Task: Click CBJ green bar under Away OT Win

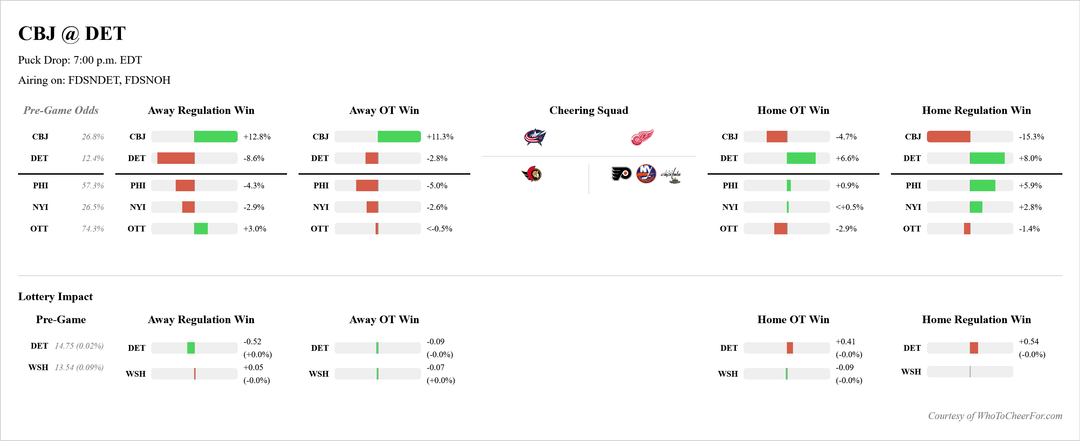Action: [399, 136]
